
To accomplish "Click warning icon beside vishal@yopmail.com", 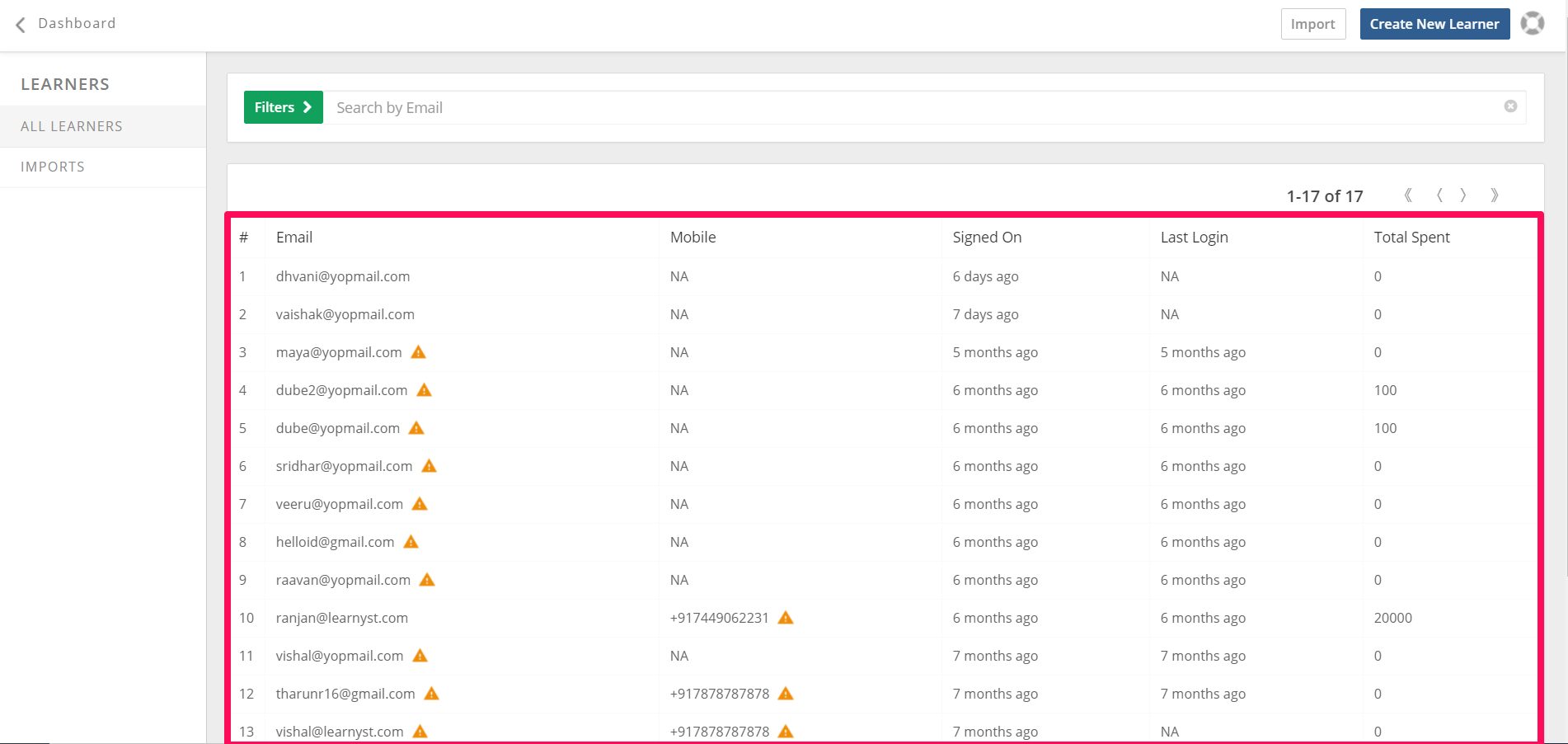I will pyautogui.click(x=420, y=656).
